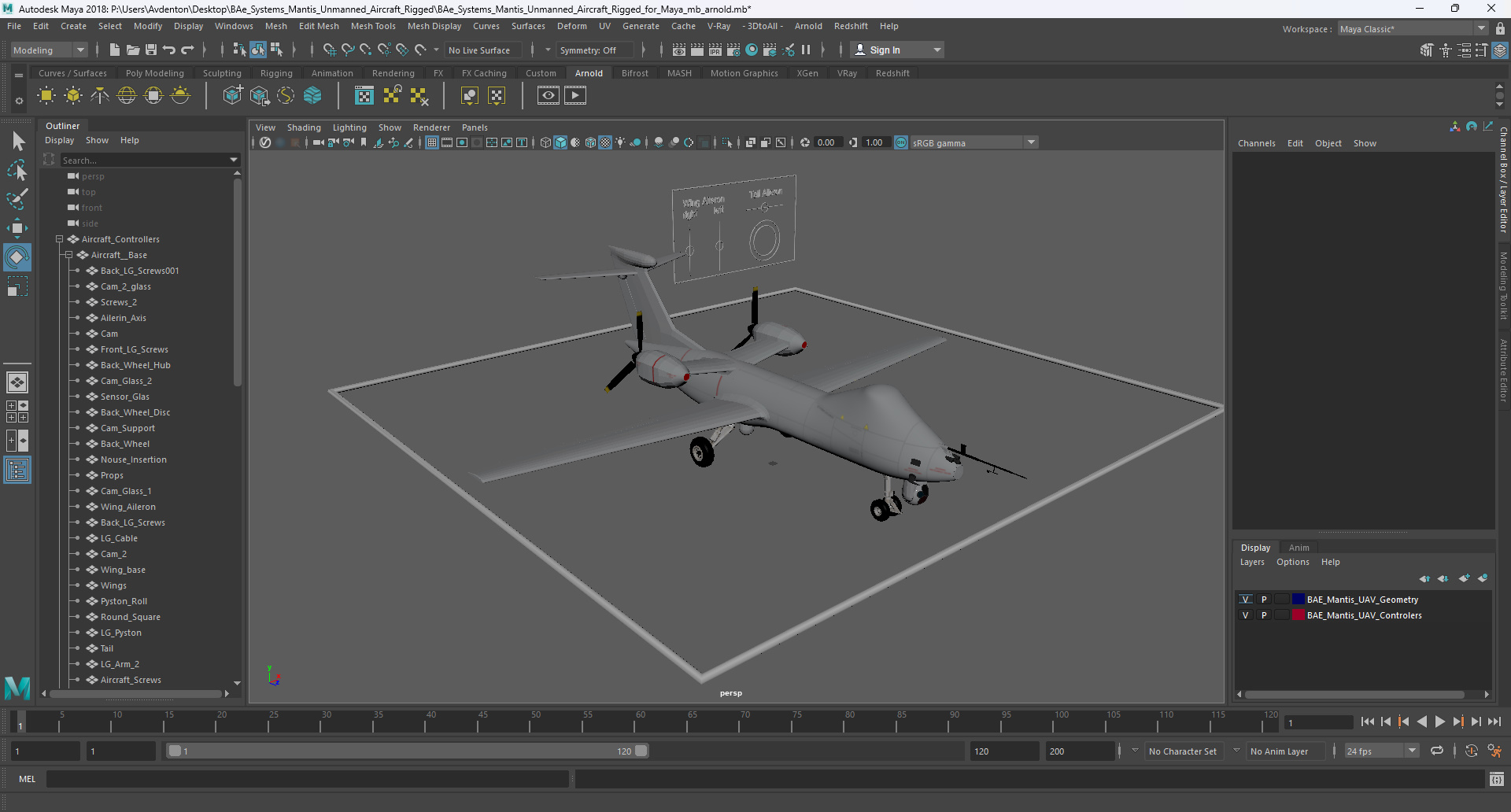Play animation forwards

[1440, 722]
